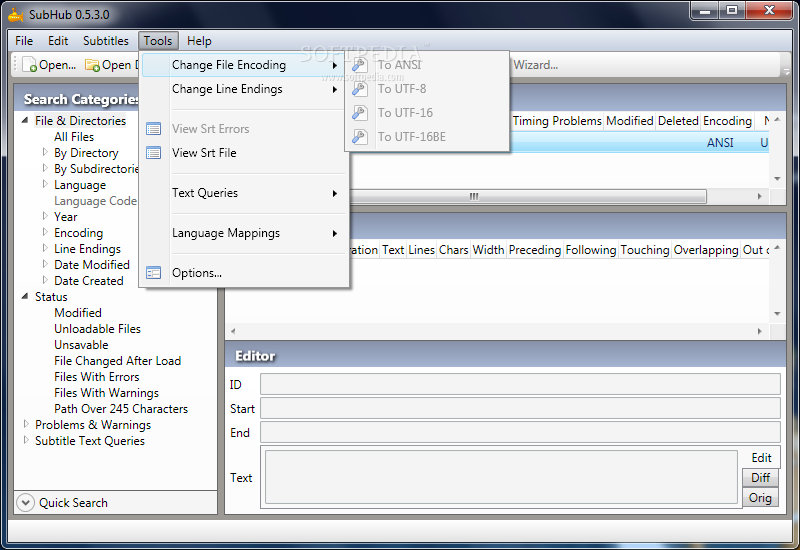The width and height of the screenshot is (800, 550).
Task: Expand the Subtitle Text Queries node
Action: (26, 440)
